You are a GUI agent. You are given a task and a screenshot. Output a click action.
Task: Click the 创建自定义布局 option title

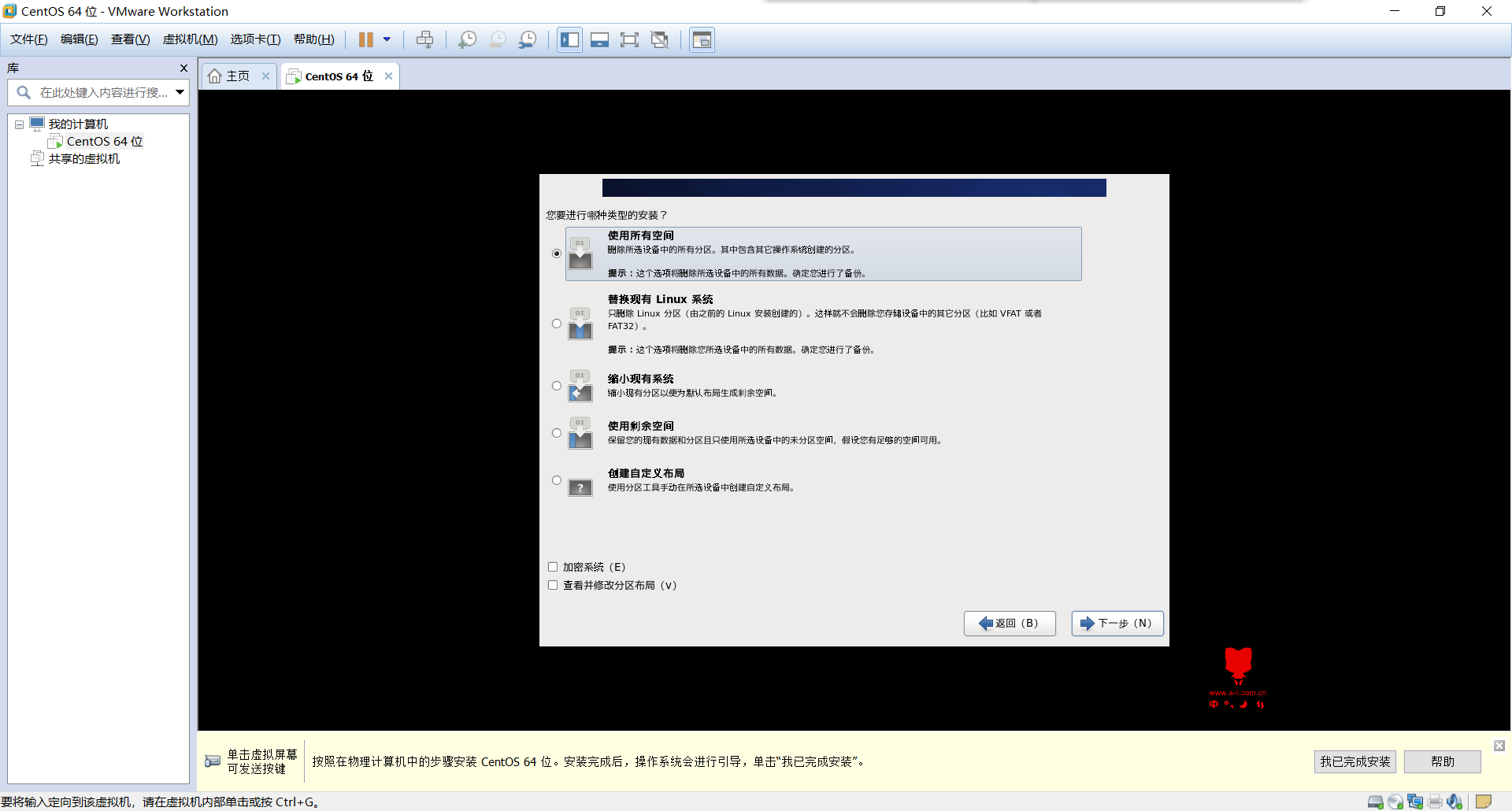coord(646,473)
